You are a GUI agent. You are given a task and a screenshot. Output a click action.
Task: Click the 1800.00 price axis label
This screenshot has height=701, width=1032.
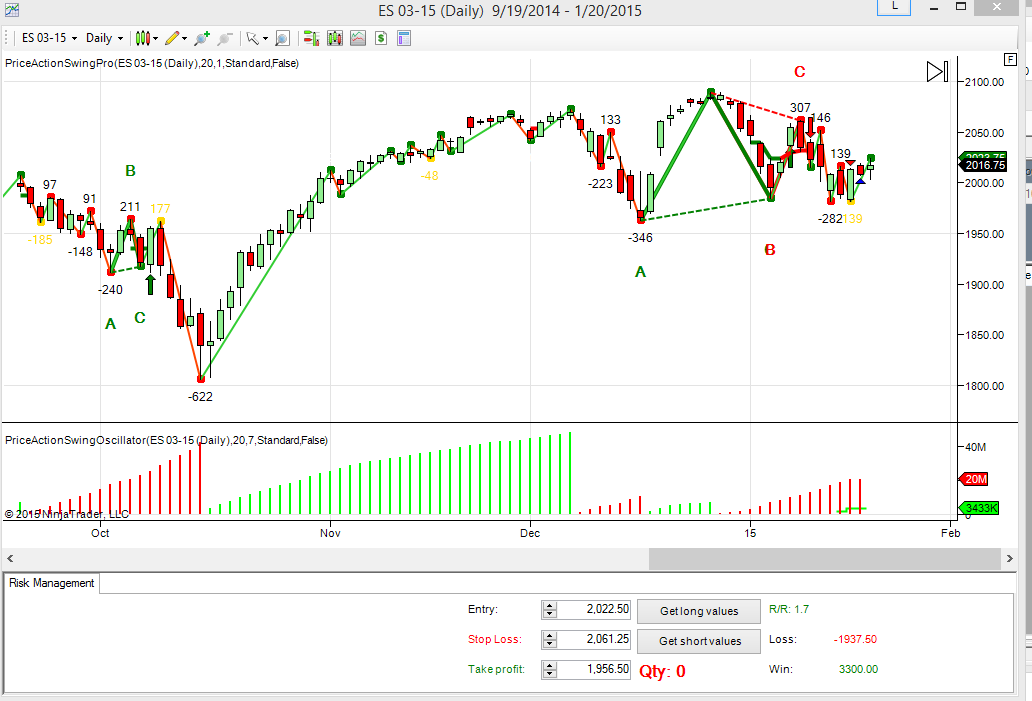click(x=985, y=386)
